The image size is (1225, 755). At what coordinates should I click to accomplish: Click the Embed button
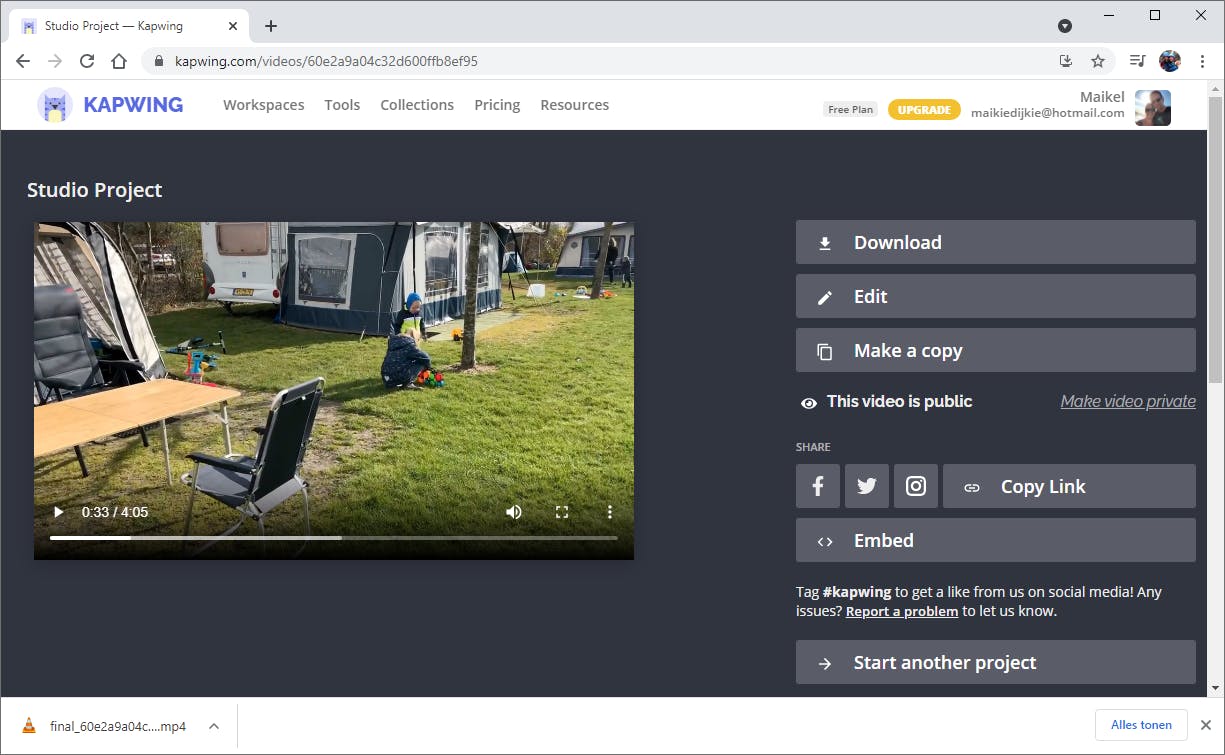tap(996, 540)
